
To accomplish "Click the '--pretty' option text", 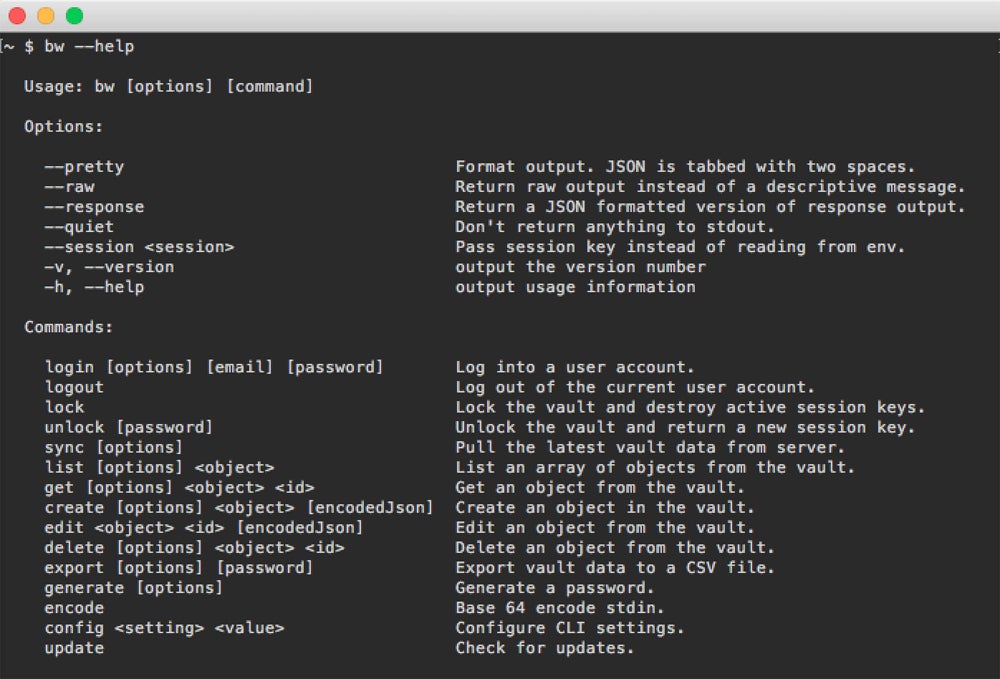I will pos(84,167).
